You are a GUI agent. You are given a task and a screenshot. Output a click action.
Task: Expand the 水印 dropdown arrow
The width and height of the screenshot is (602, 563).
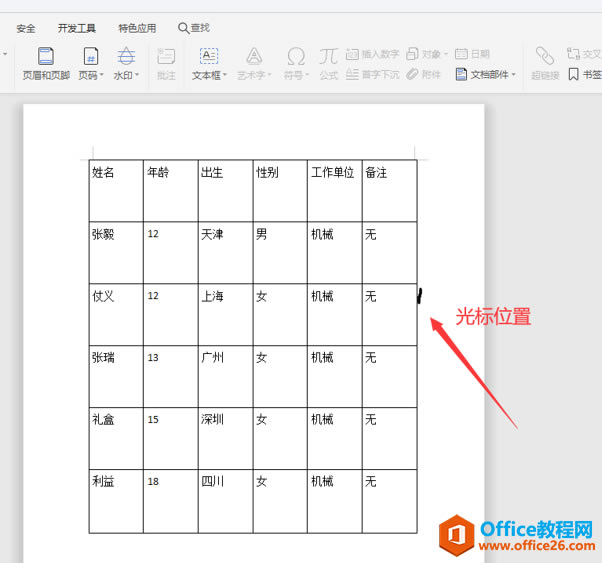coord(137,75)
